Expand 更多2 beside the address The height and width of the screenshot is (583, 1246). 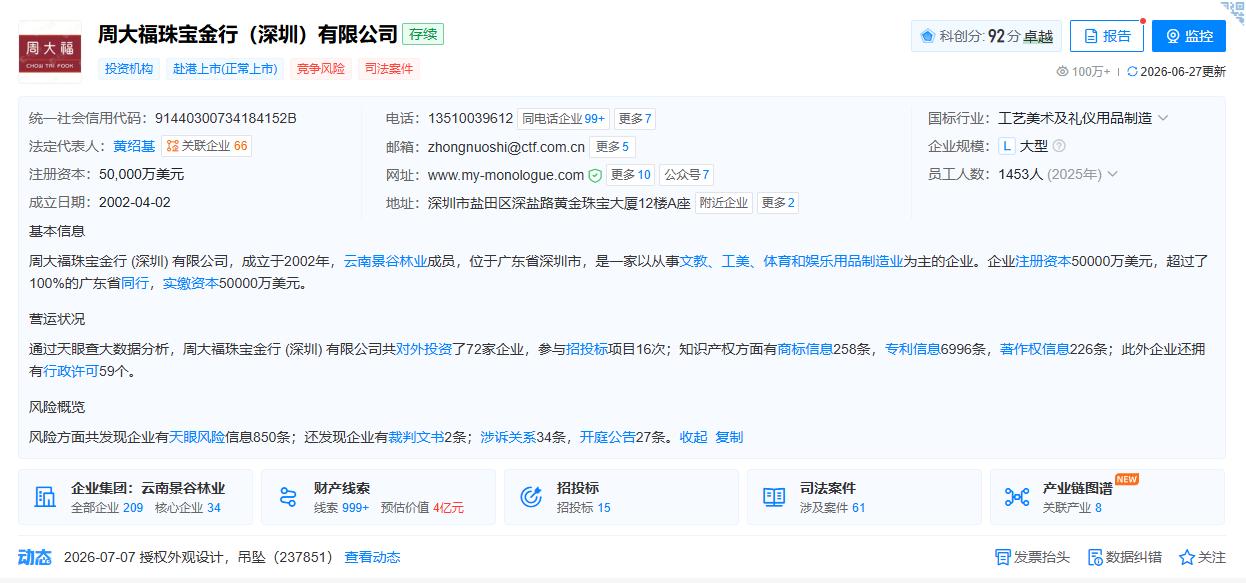(778, 203)
